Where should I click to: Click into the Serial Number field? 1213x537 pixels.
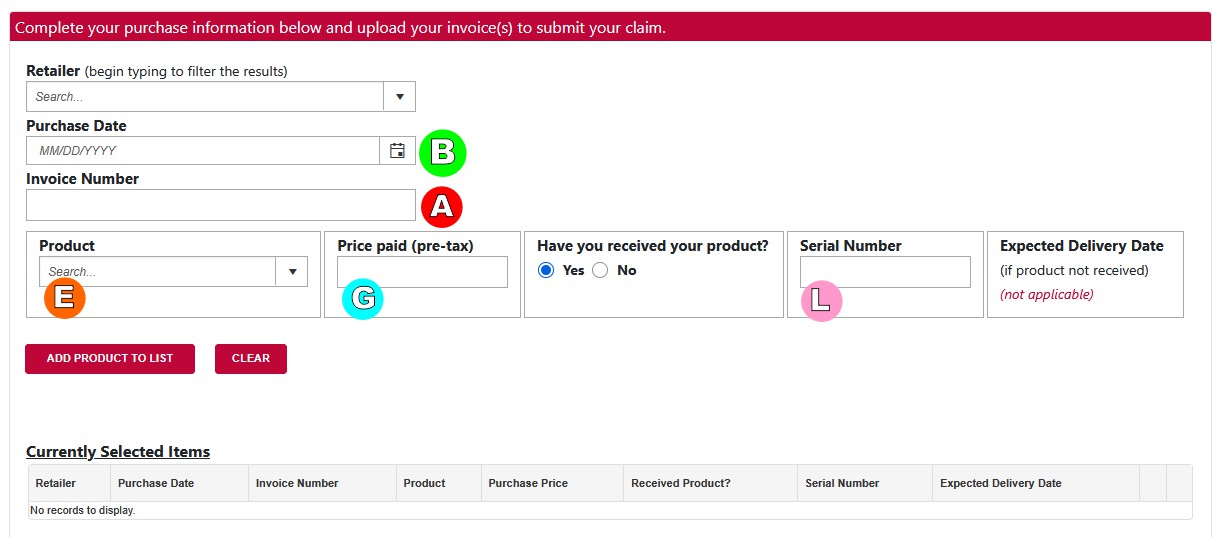tap(885, 272)
